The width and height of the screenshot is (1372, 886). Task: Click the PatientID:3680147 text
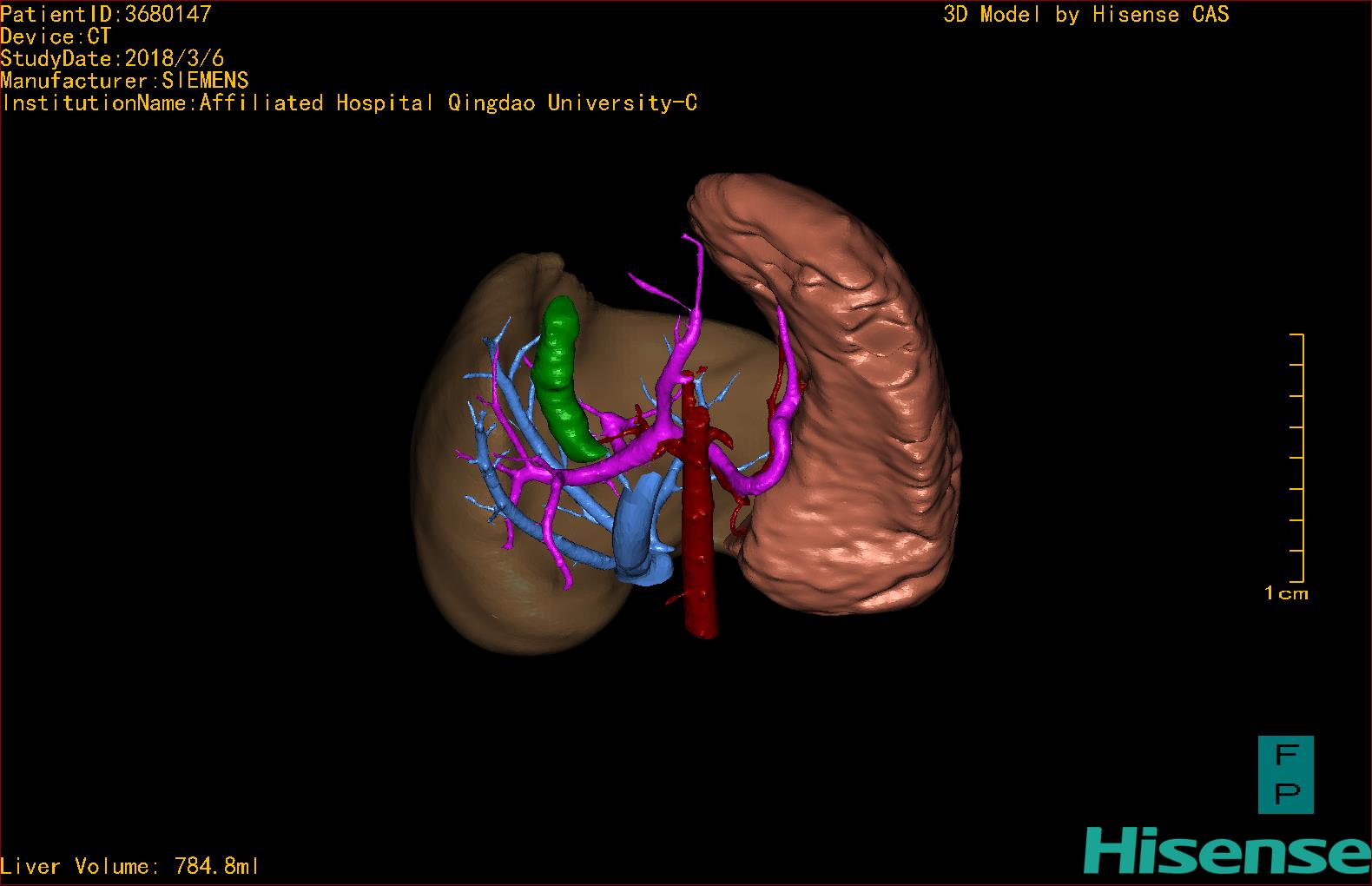[106, 14]
